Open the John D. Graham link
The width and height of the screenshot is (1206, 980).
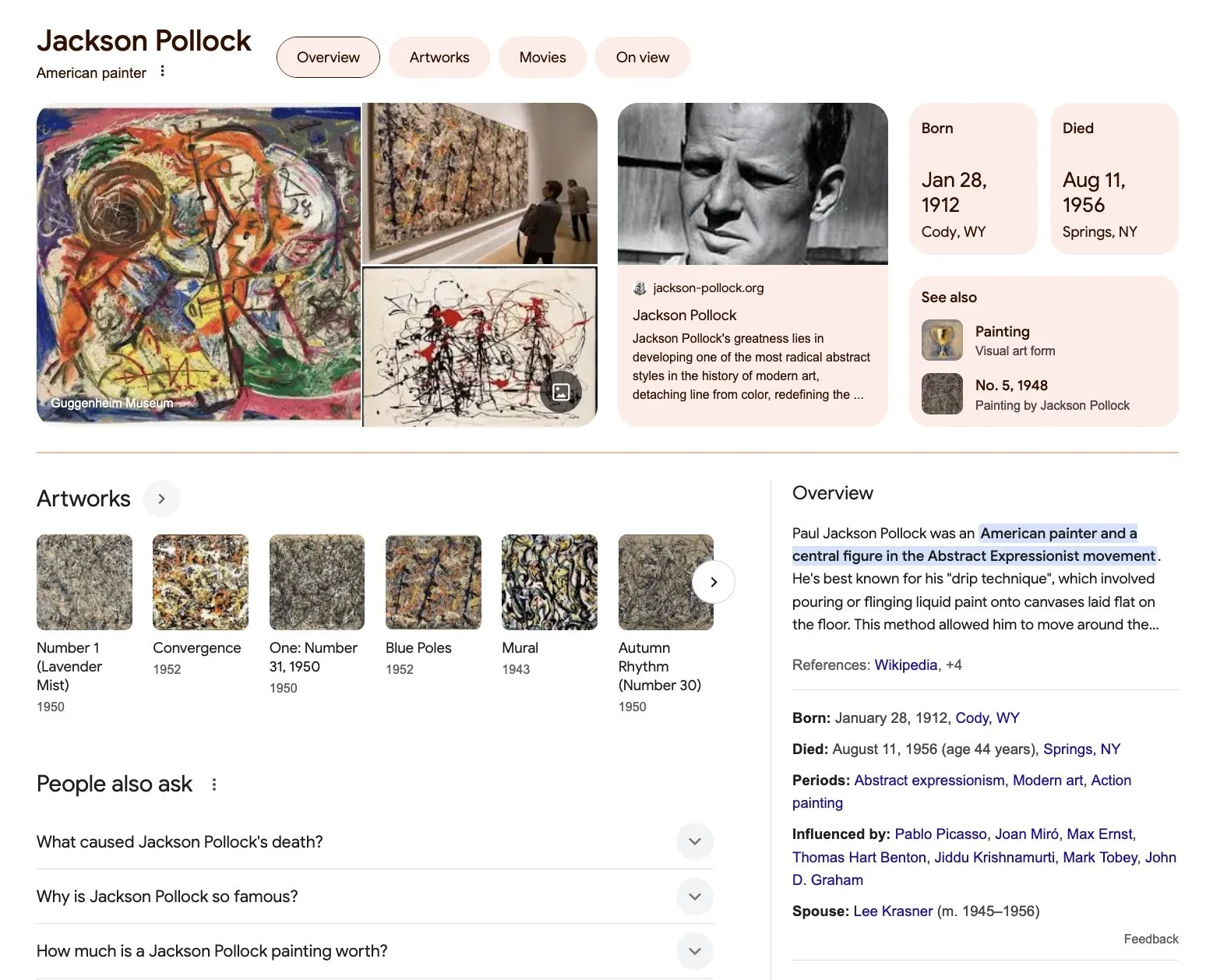984,869
